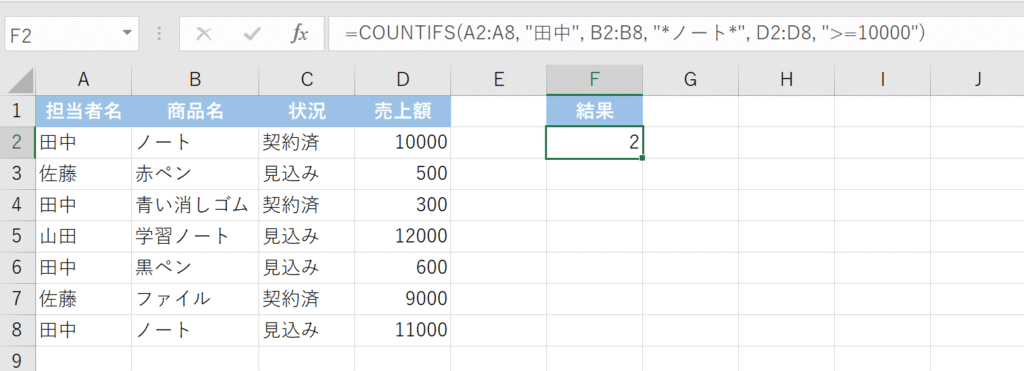This screenshot has height=371, width=1024.
Task: Select row 5 header
Action: point(18,236)
